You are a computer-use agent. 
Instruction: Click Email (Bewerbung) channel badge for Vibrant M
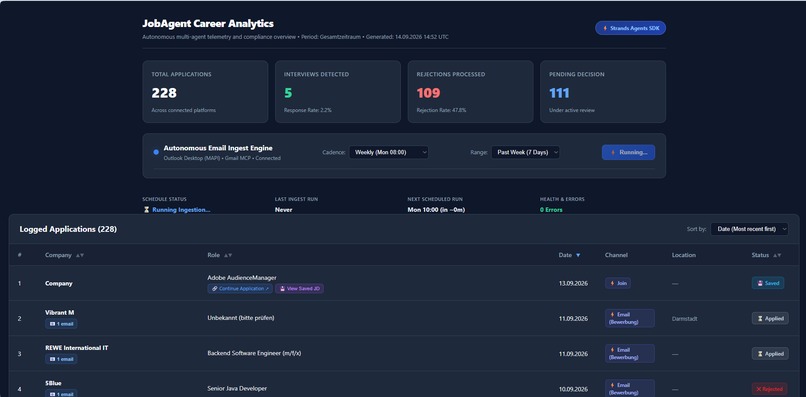[x=630, y=318]
